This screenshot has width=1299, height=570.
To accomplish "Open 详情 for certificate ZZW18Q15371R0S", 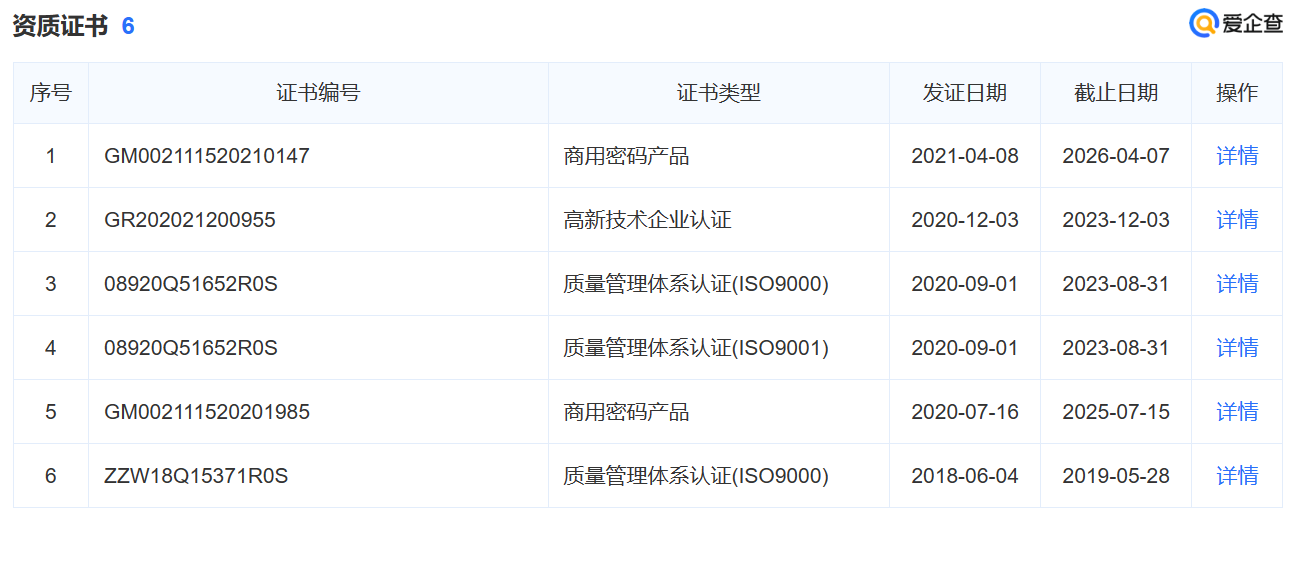I will click(x=1236, y=476).
